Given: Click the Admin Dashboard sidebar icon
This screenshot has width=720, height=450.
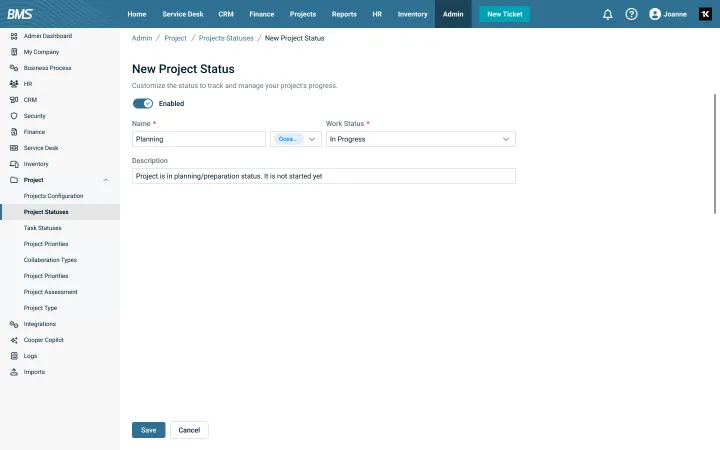Looking at the screenshot, I should [14, 36].
